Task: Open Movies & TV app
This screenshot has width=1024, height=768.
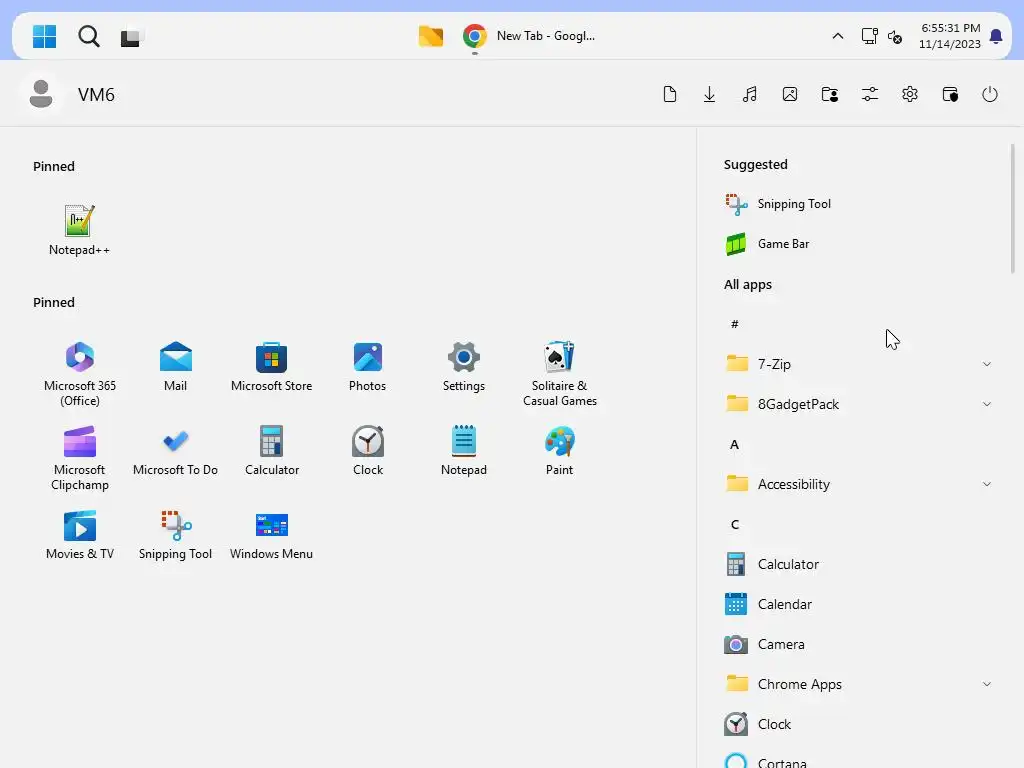Action: (80, 535)
